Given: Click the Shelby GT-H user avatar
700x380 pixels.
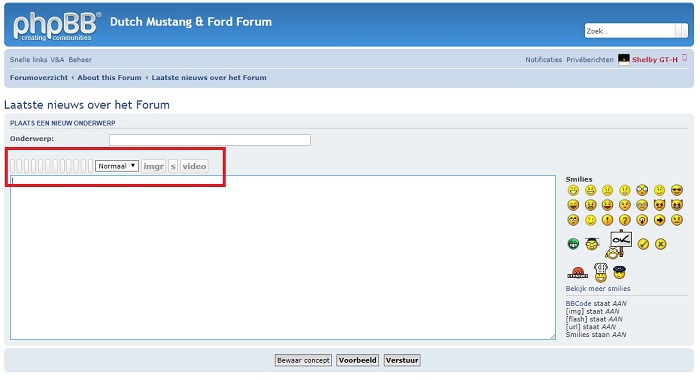Looking at the screenshot, I should pos(624,59).
